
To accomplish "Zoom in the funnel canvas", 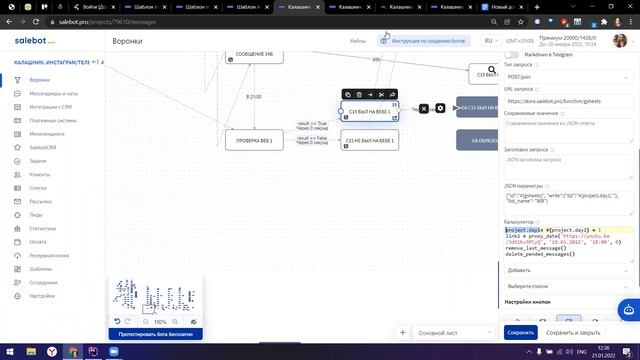I will 175,322.
